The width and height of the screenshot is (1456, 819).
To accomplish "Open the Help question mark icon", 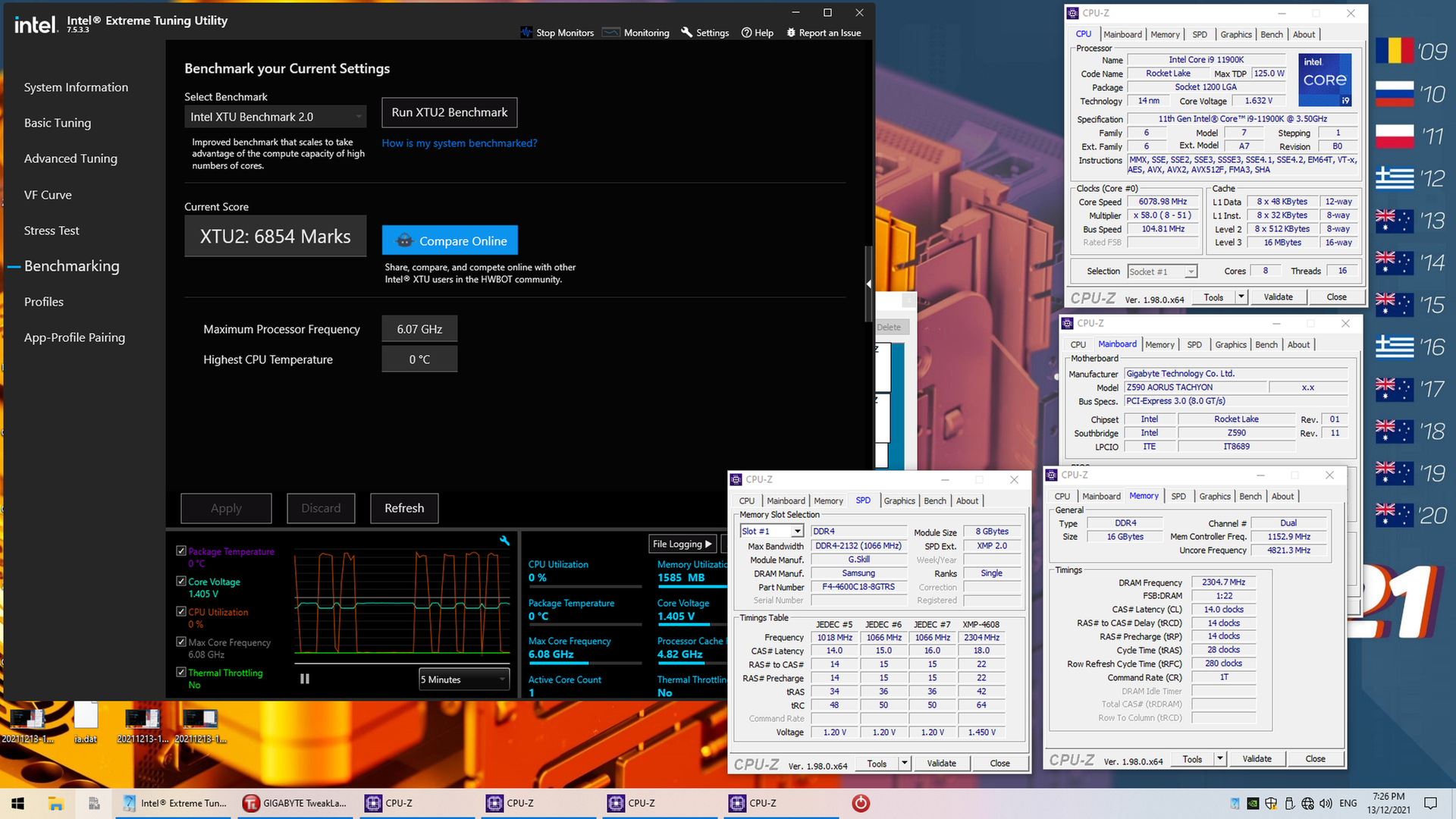I will point(746,33).
